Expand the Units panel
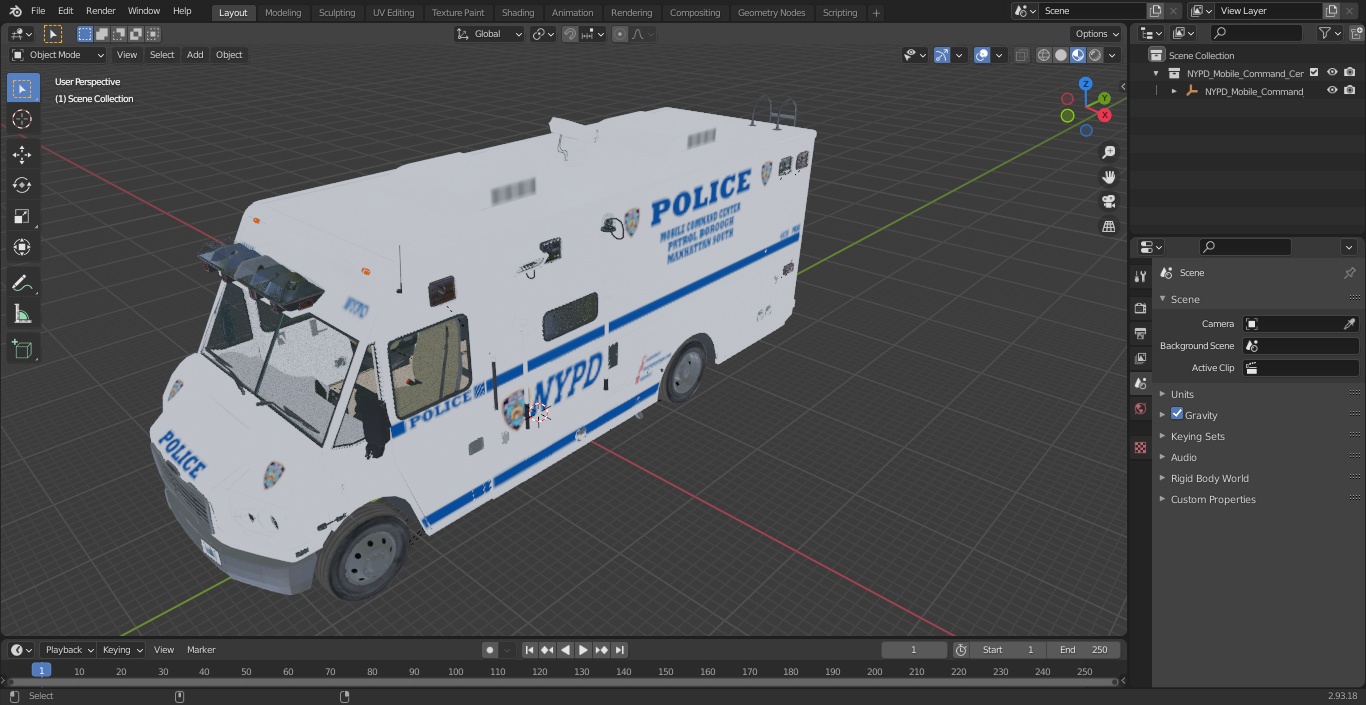The width and height of the screenshot is (1366, 705). (x=1183, y=394)
